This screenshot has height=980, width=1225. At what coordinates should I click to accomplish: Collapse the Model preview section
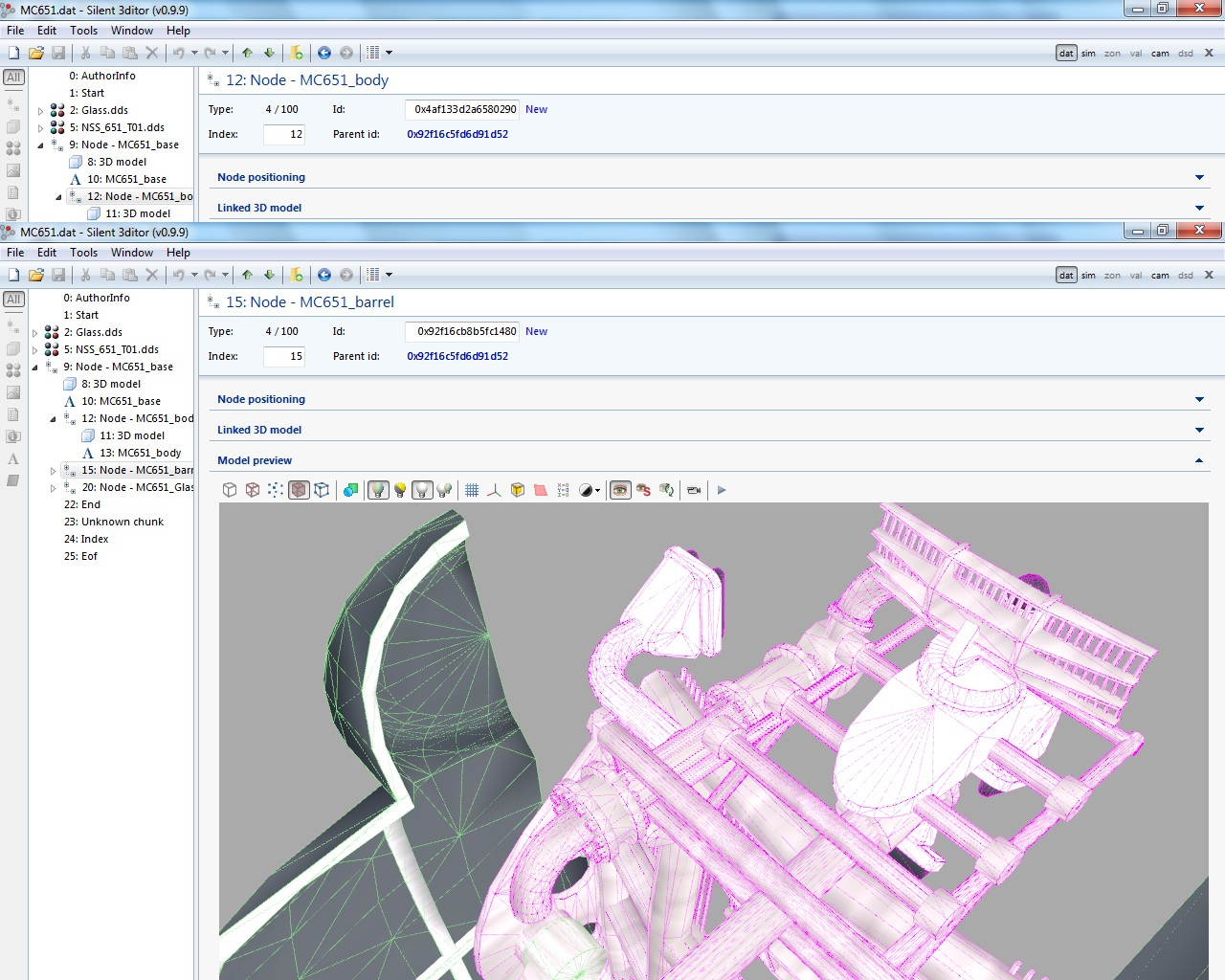tap(1199, 460)
